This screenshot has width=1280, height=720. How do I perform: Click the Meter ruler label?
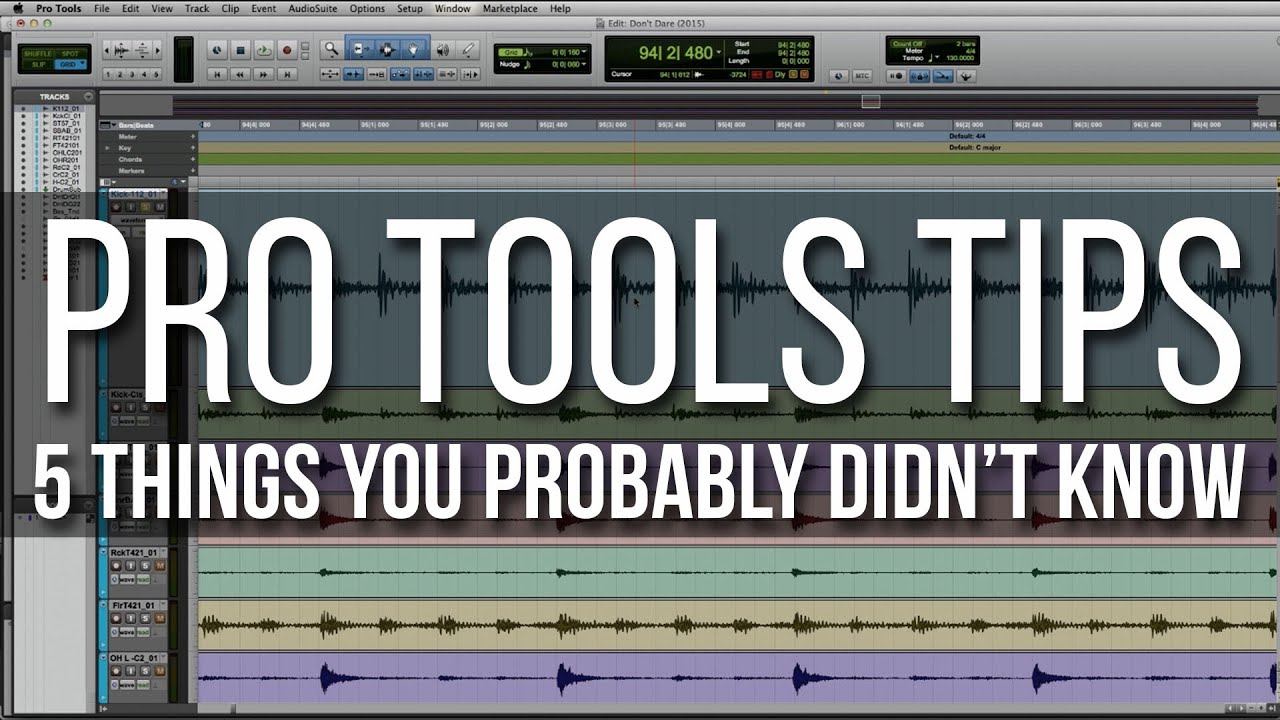127,136
